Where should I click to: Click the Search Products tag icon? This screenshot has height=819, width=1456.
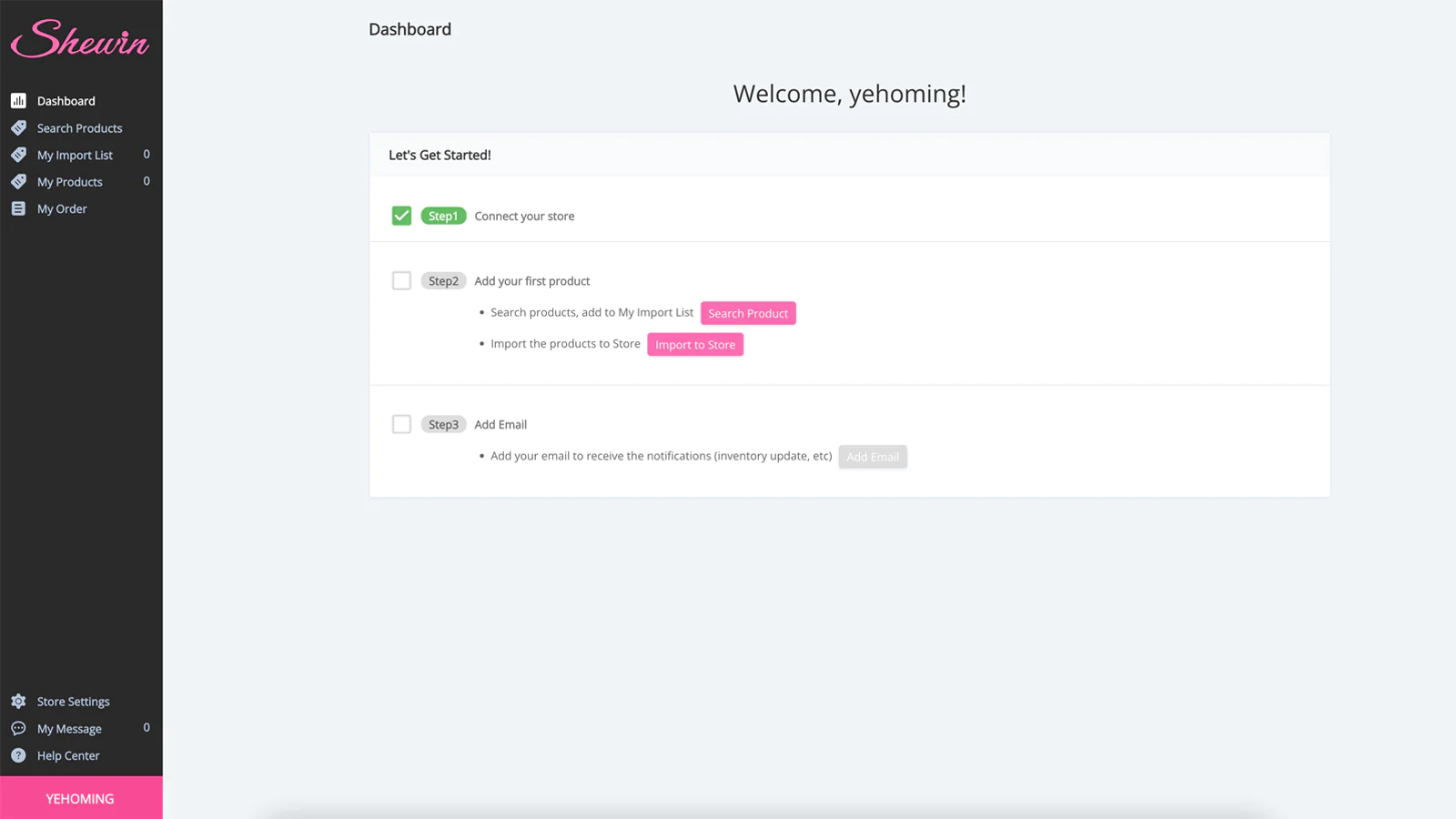click(x=18, y=127)
